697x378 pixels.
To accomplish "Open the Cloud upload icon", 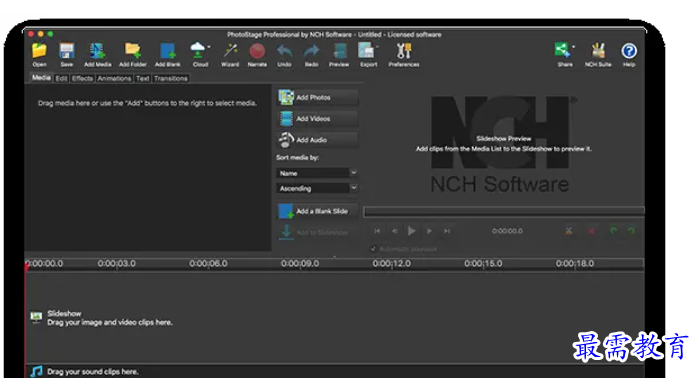I will click(x=198, y=54).
